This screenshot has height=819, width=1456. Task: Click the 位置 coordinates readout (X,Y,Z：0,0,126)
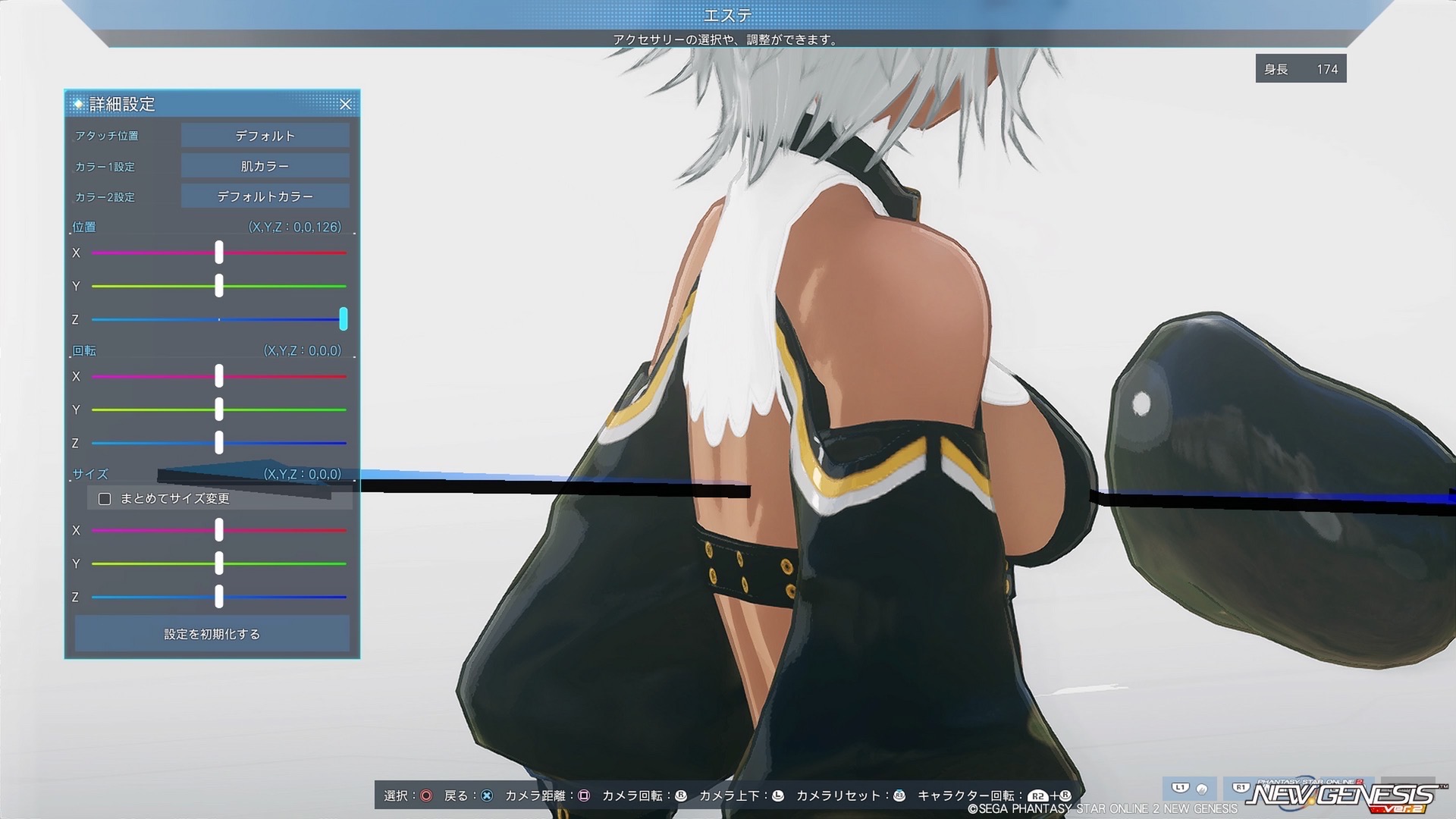(x=295, y=227)
